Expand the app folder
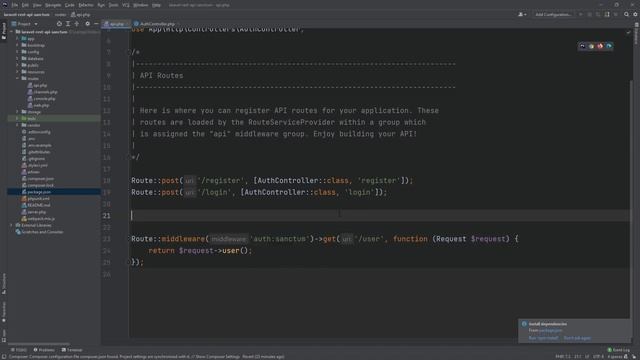Image resolution: width=640 pixels, height=360 pixels. [x=17, y=39]
